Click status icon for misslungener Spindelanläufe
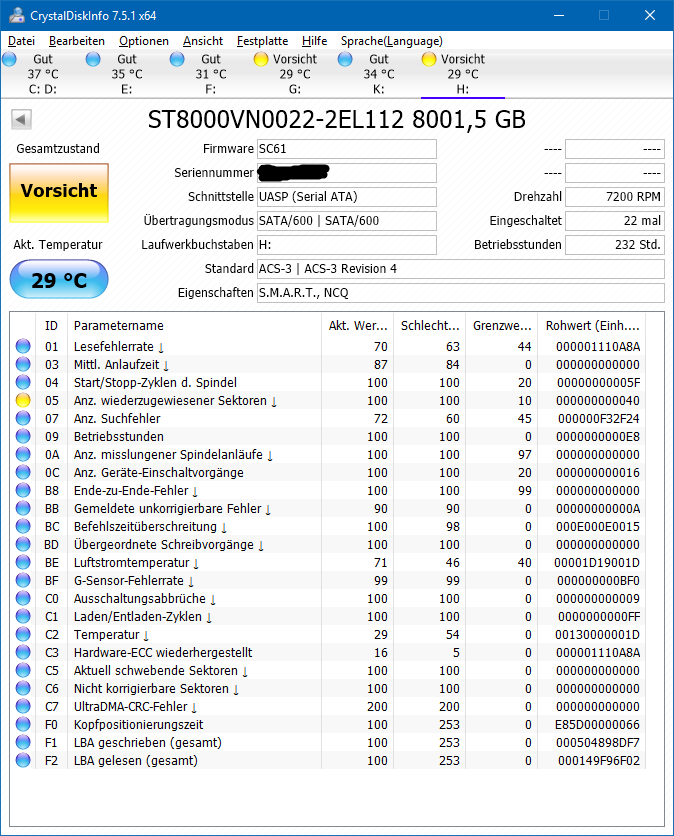 click(23, 454)
